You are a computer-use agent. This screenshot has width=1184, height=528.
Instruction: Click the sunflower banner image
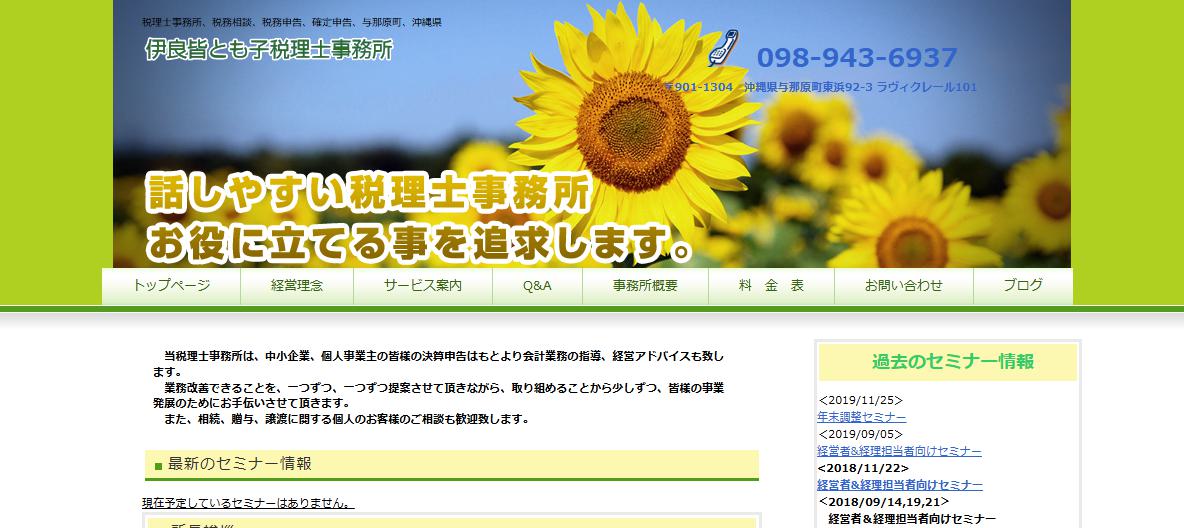tap(592, 134)
